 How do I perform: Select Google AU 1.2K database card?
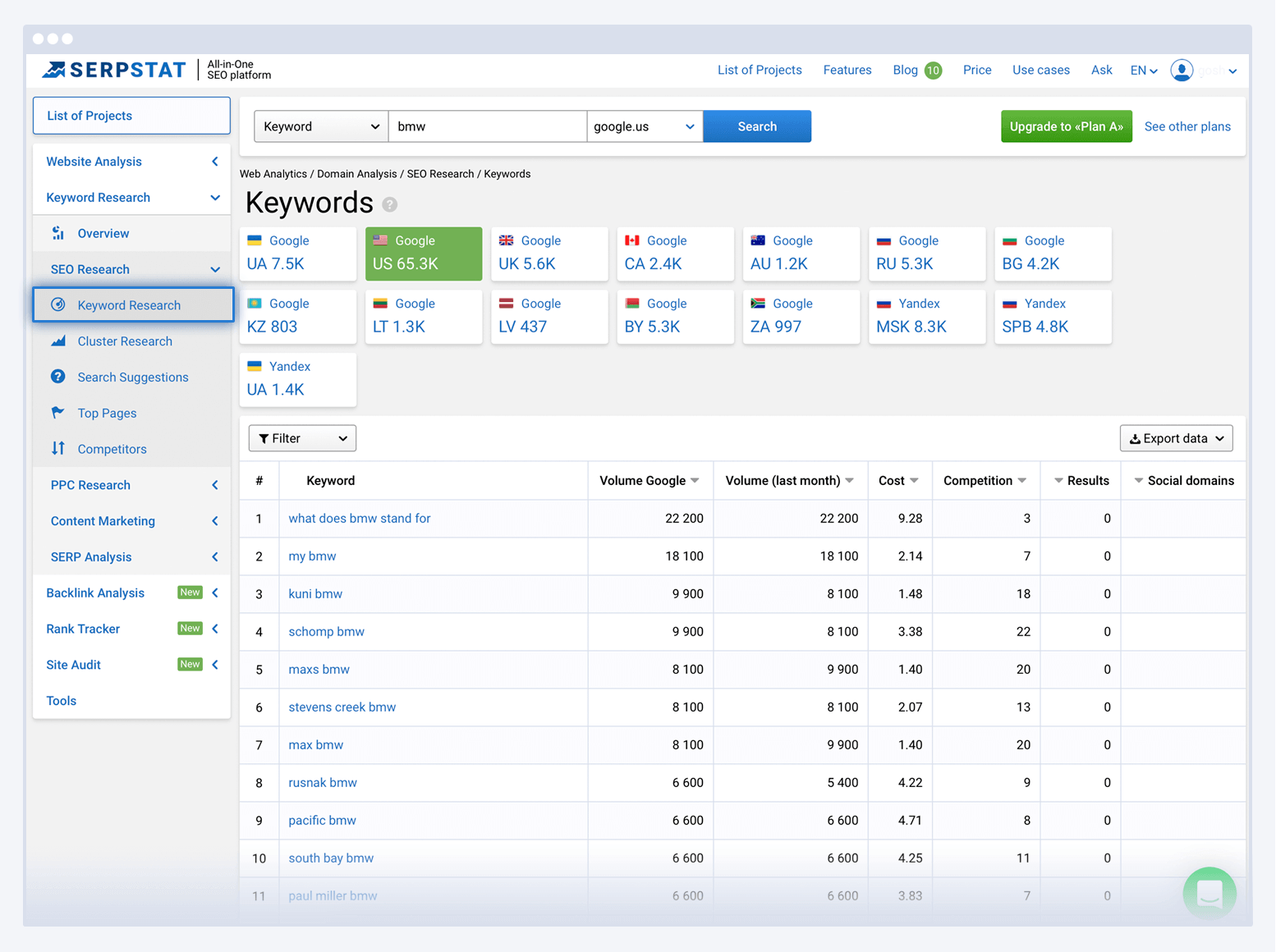pos(801,254)
